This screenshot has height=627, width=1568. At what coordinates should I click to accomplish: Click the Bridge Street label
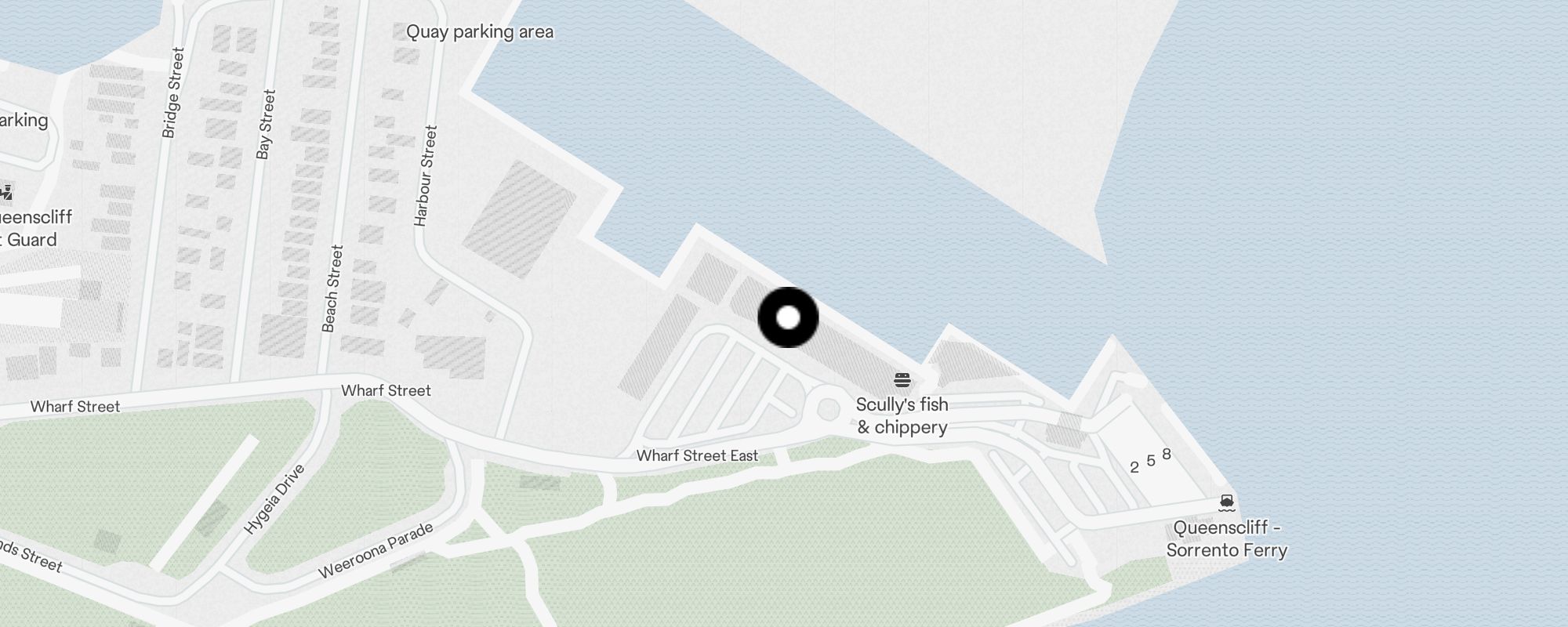pos(172,93)
